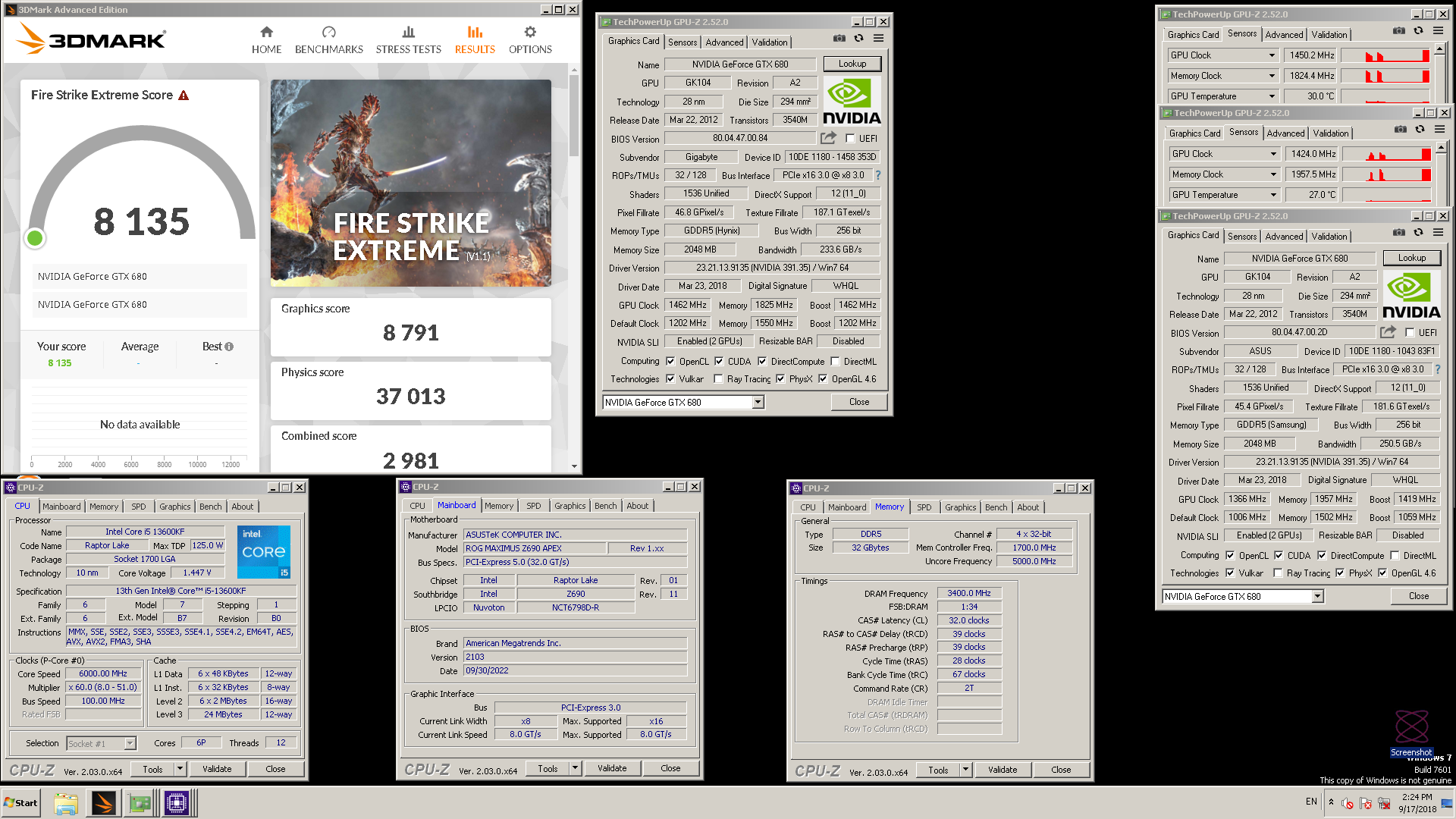
Task: Open Tools dropdown arrow in left CPU-Z
Action: (180, 769)
